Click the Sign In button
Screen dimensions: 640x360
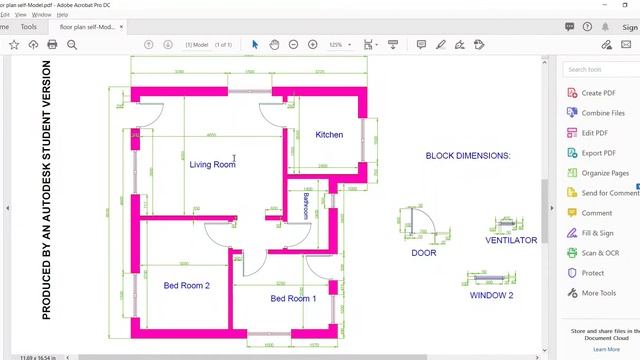point(631,27)
